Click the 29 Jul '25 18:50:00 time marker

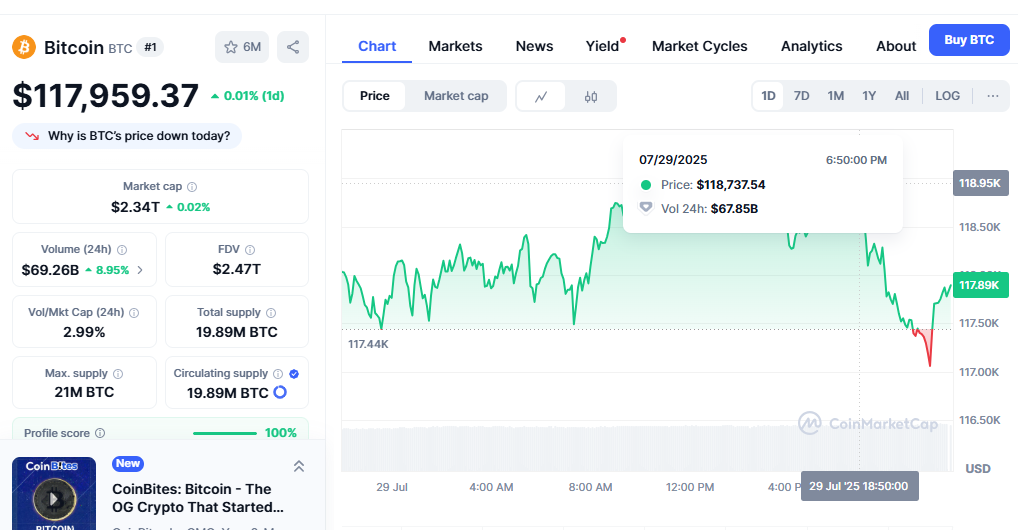(859, 486)
